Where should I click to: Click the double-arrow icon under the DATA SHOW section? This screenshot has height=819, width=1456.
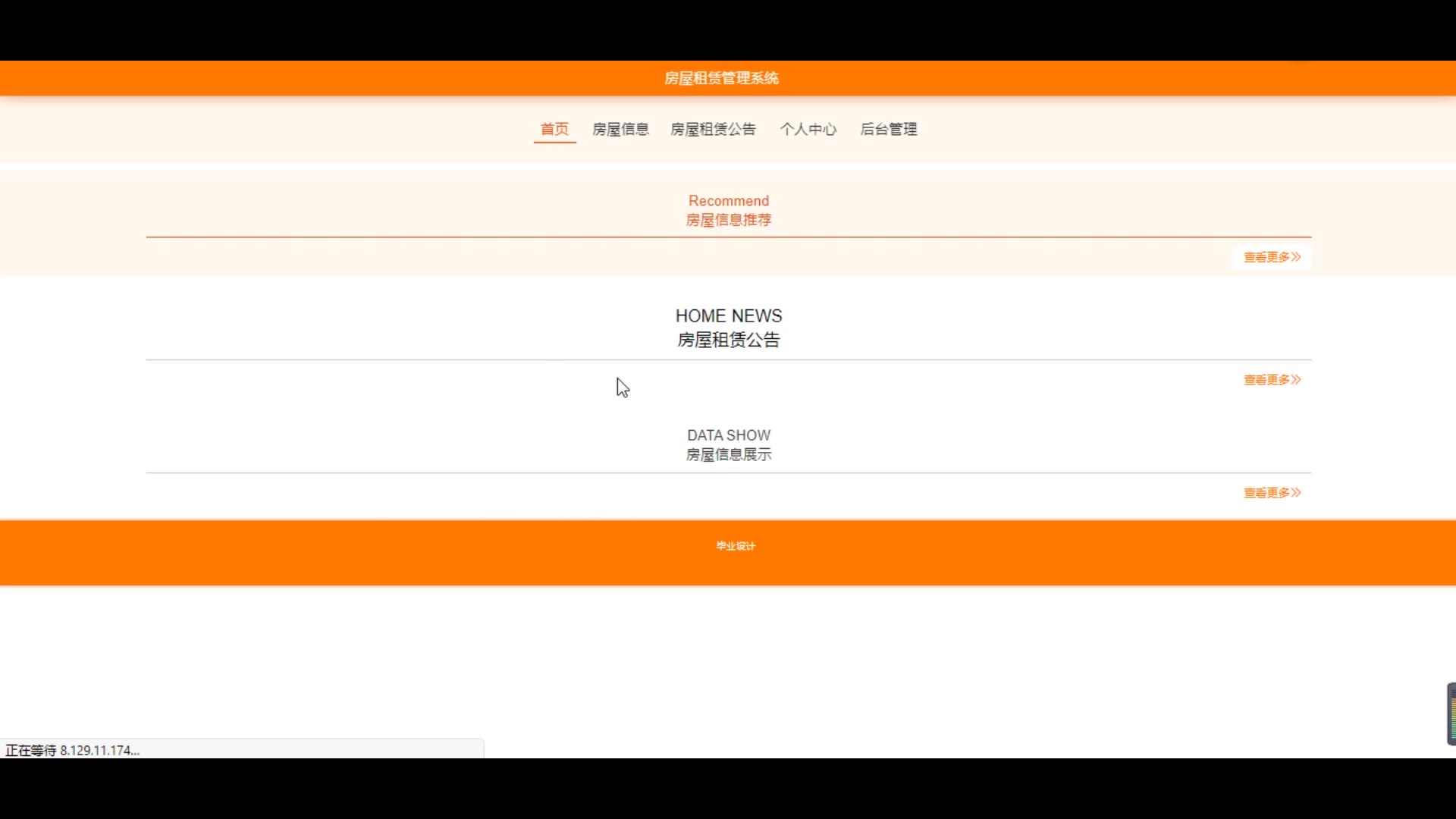tap(1296, 493)
